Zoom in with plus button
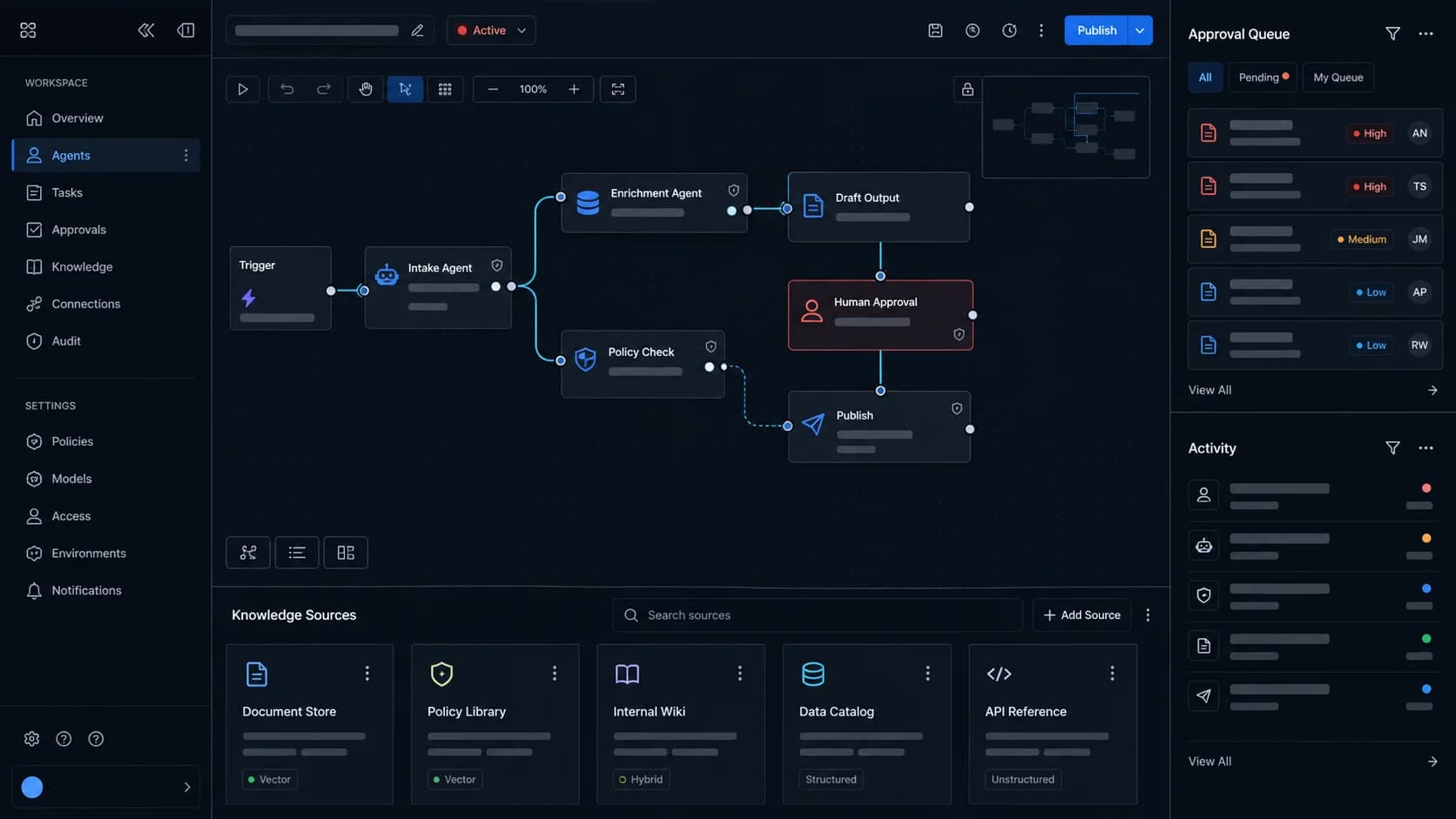 (574, 89)
